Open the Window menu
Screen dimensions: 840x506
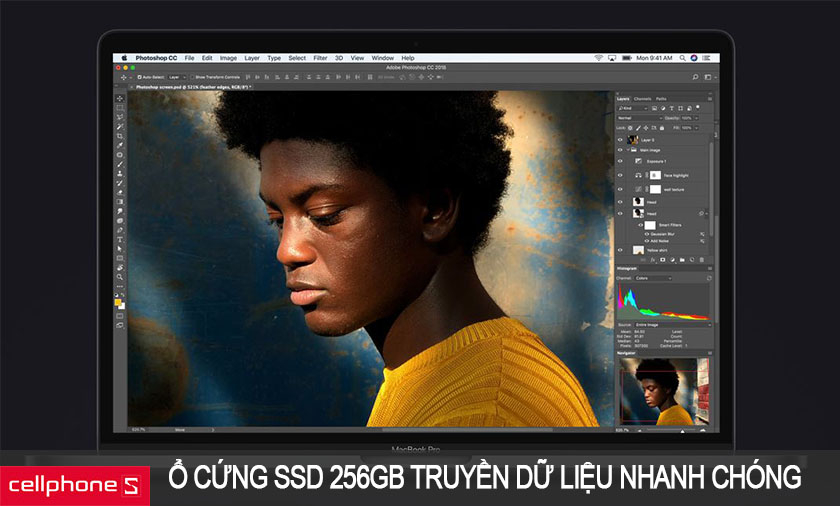tap(382, 58)
